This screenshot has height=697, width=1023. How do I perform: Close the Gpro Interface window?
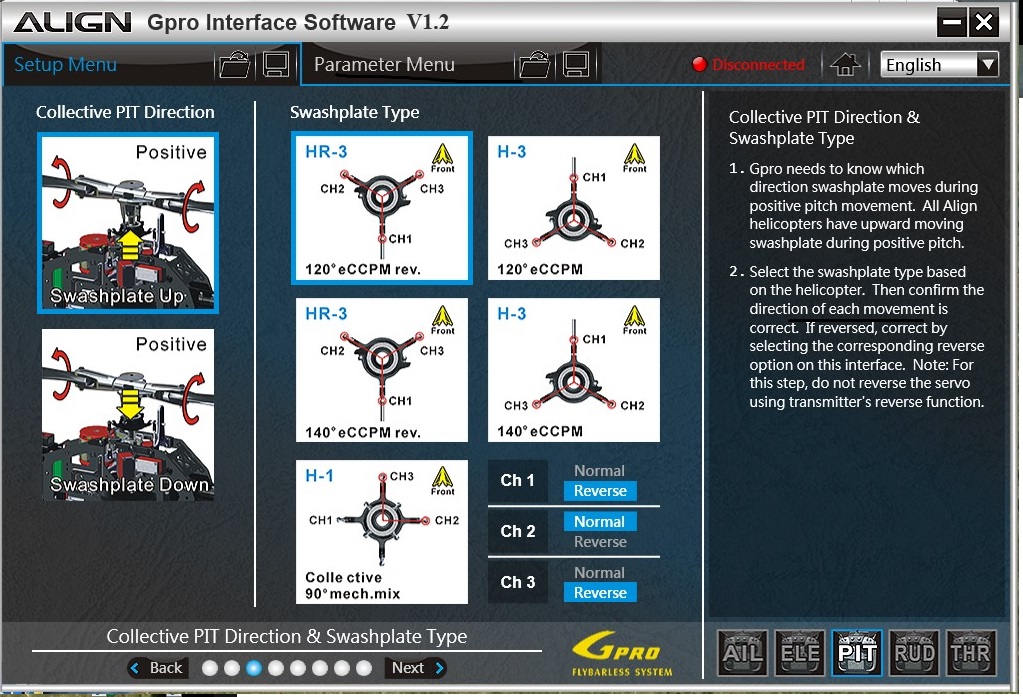tap(983, 23)
